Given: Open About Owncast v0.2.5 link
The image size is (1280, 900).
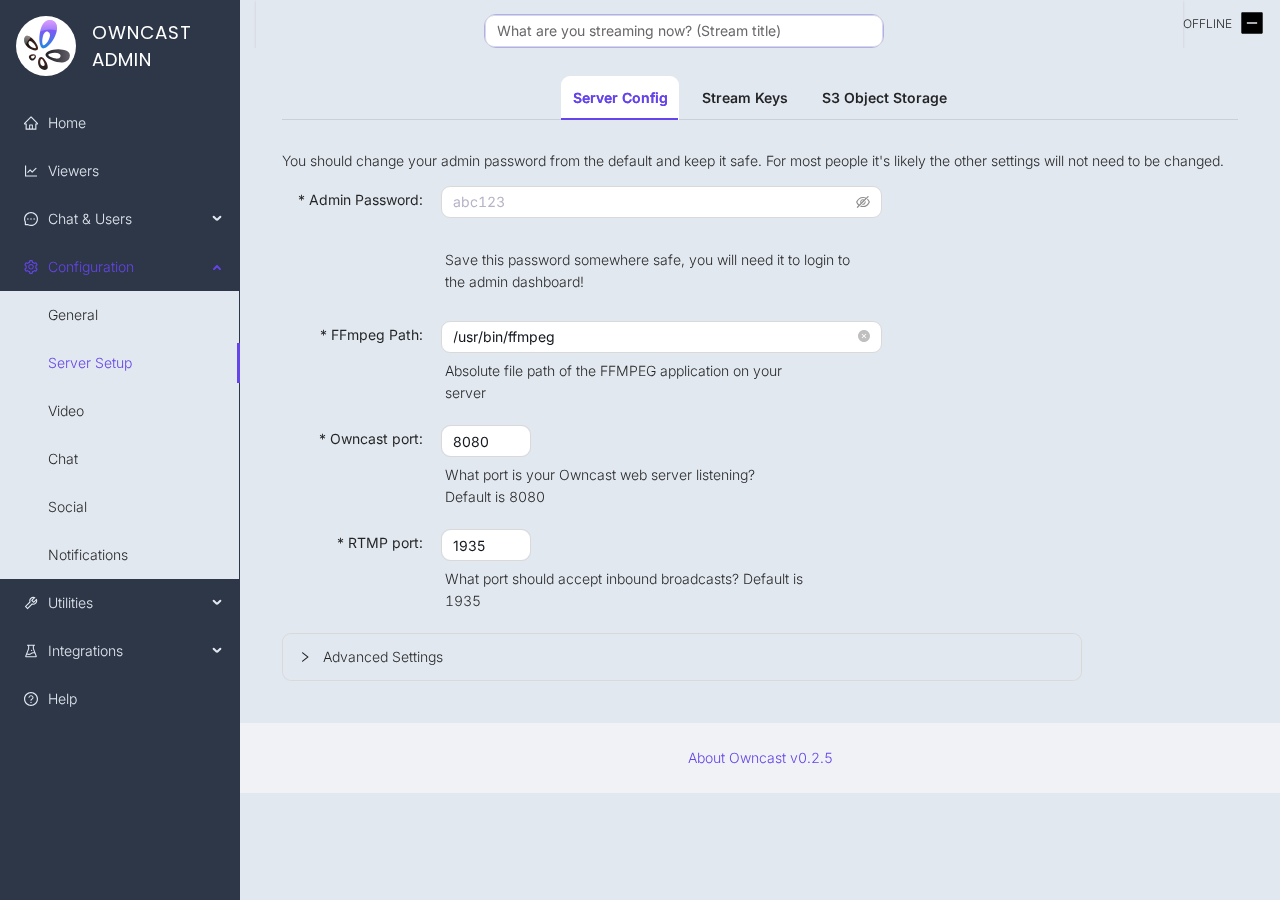Looking at the screenshot, I should click(760, 758).
